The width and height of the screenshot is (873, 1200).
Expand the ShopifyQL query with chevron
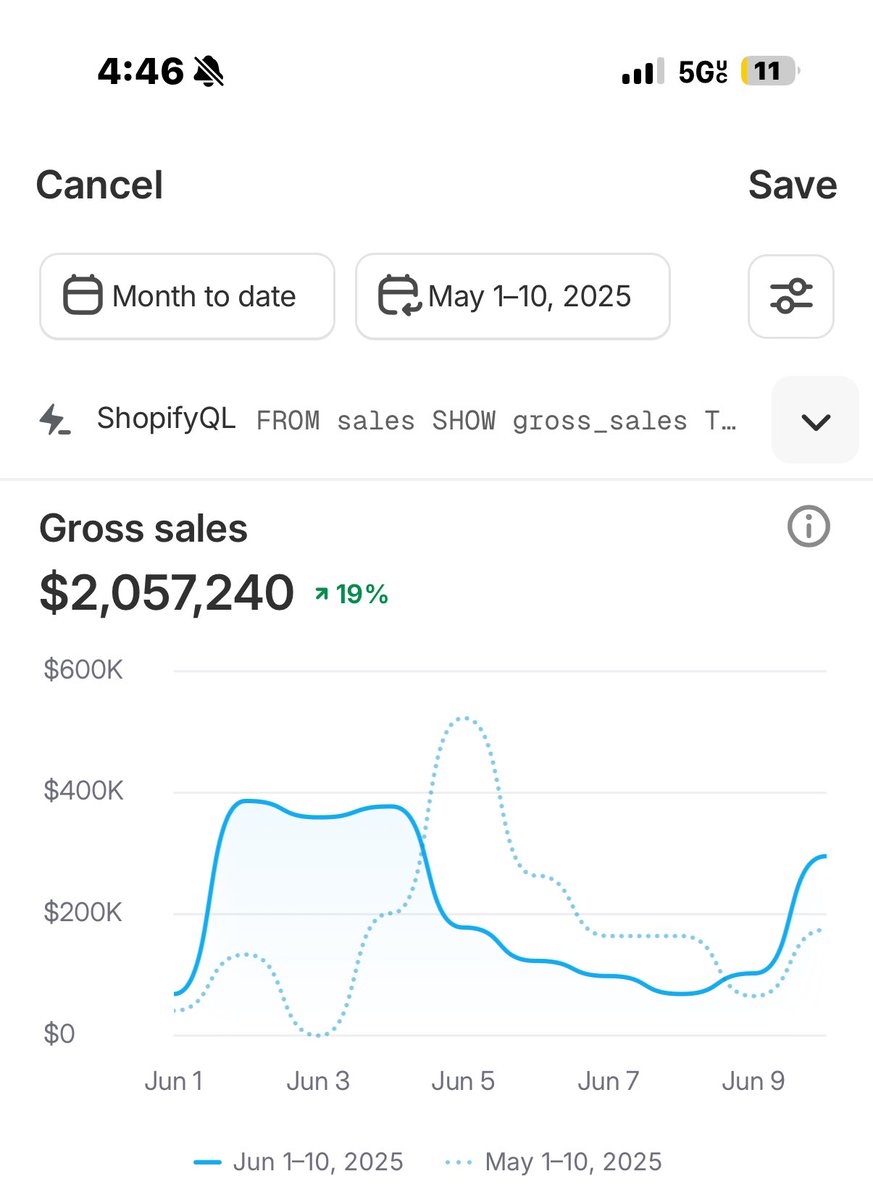coord(815,421)
